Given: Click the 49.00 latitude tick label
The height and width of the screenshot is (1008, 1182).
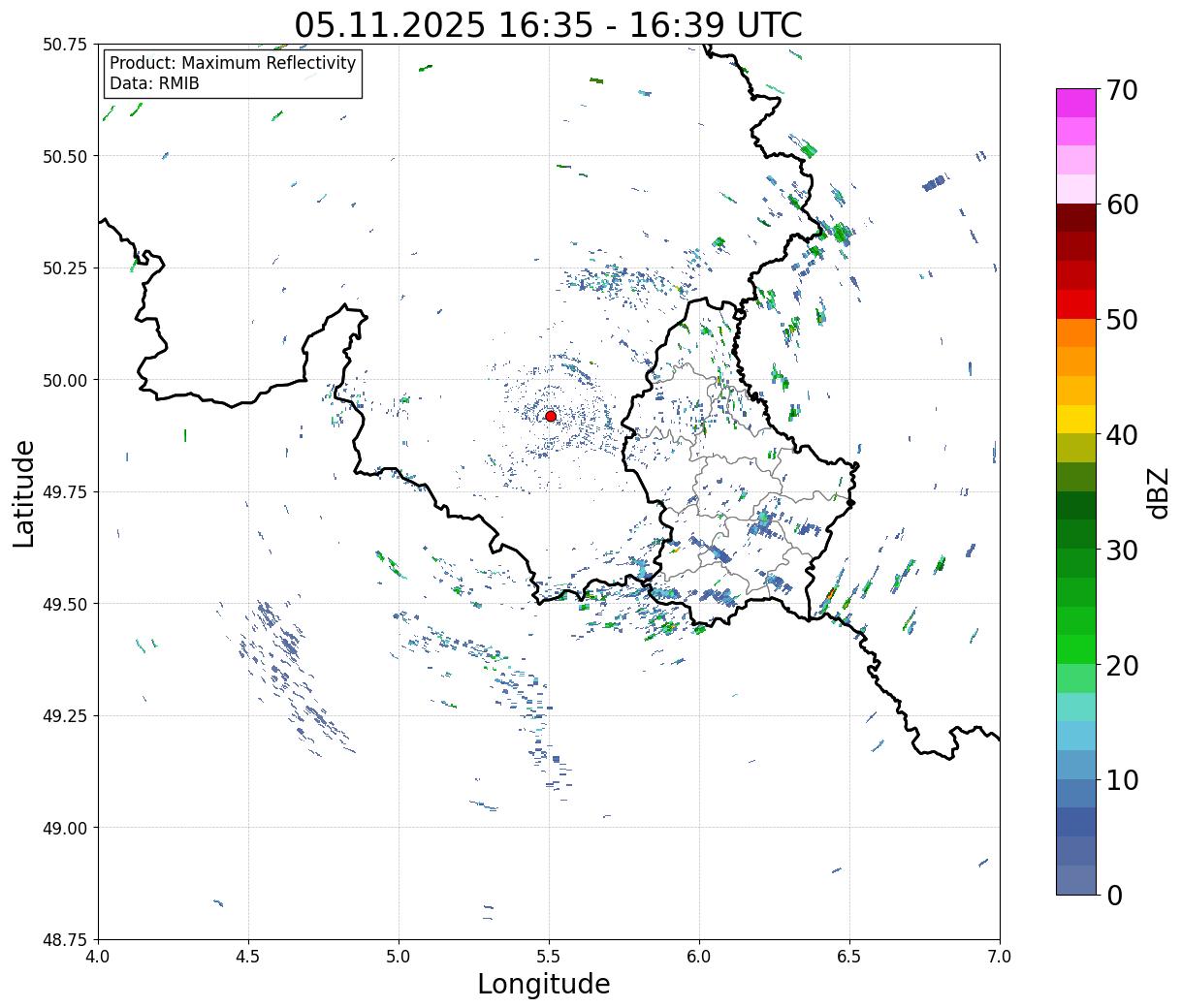Looking at the screenshot, I should point(64,828).
